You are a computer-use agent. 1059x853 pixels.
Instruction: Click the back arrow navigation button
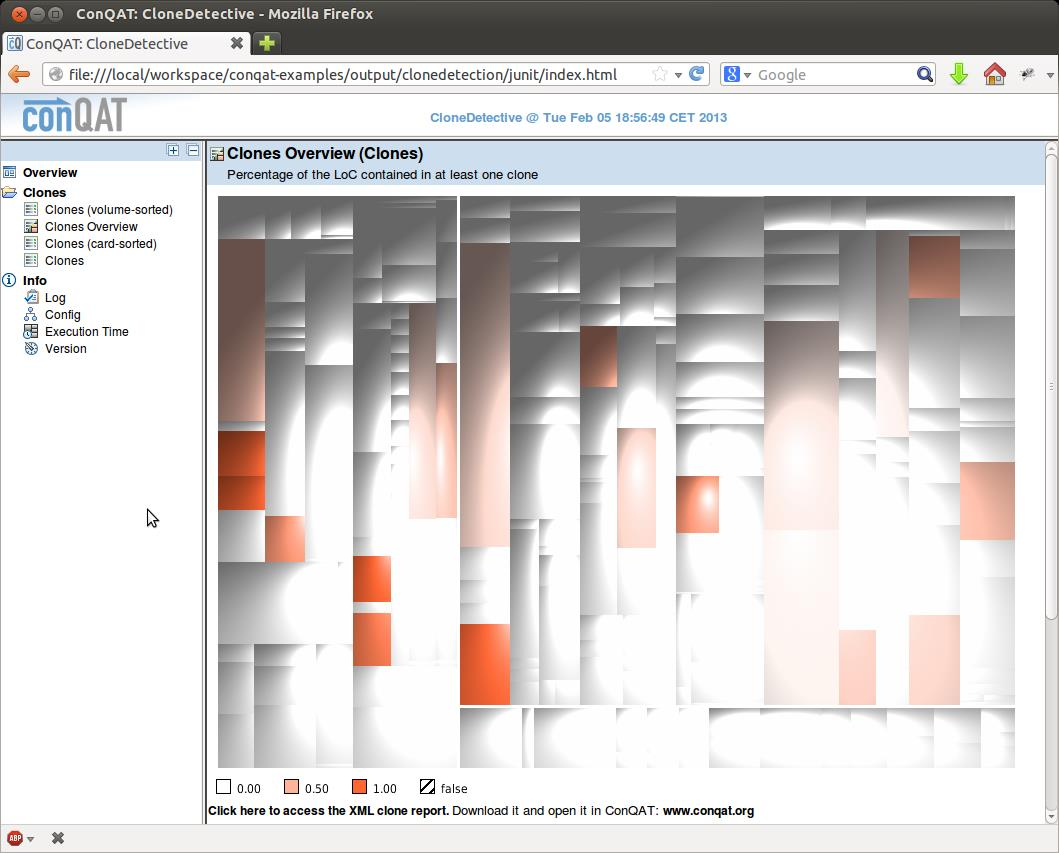[19, 74]
